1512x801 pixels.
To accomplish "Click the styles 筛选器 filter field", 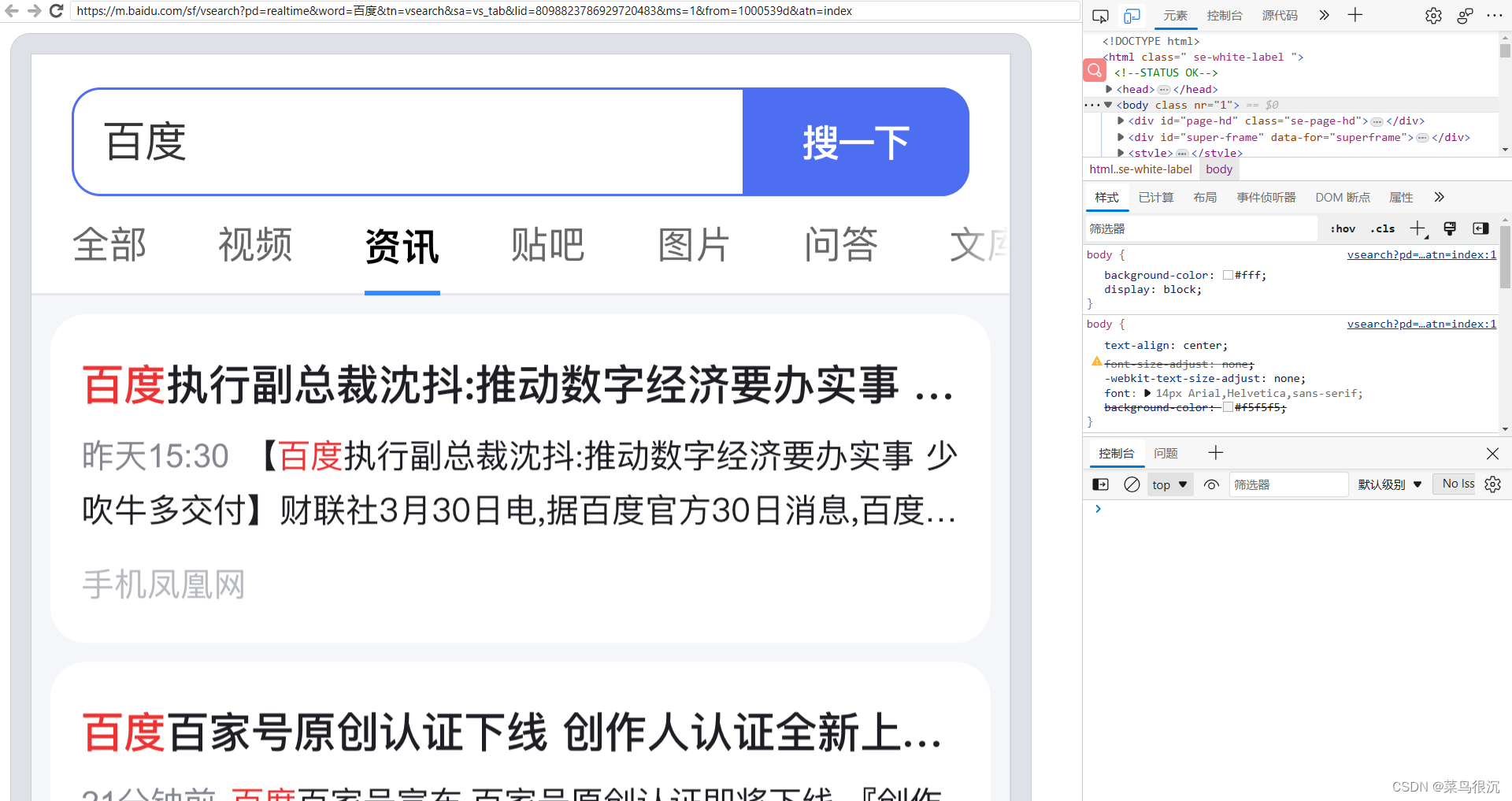I will 1201,228.
